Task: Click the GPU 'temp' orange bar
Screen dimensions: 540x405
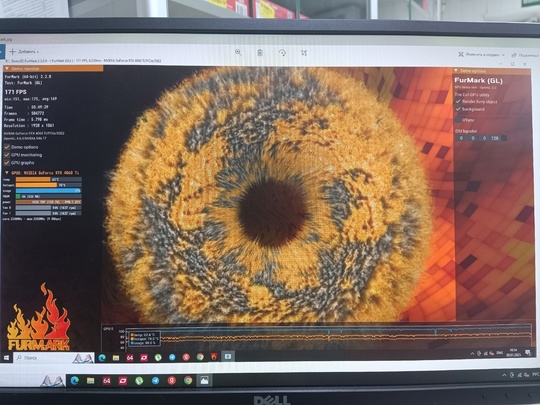Action: 49,179
